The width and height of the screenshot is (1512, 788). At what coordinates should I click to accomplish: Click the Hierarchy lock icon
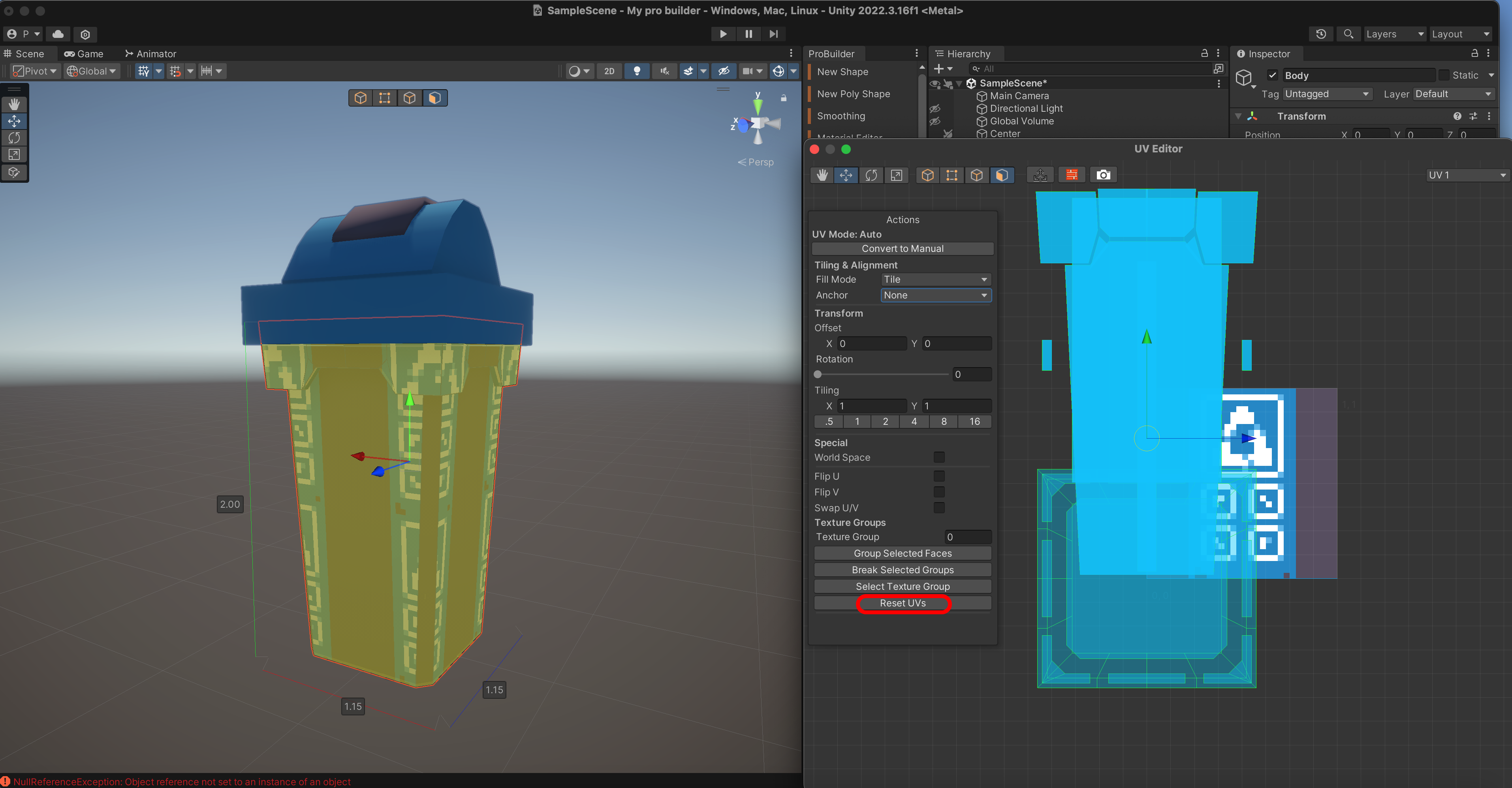1204,53
